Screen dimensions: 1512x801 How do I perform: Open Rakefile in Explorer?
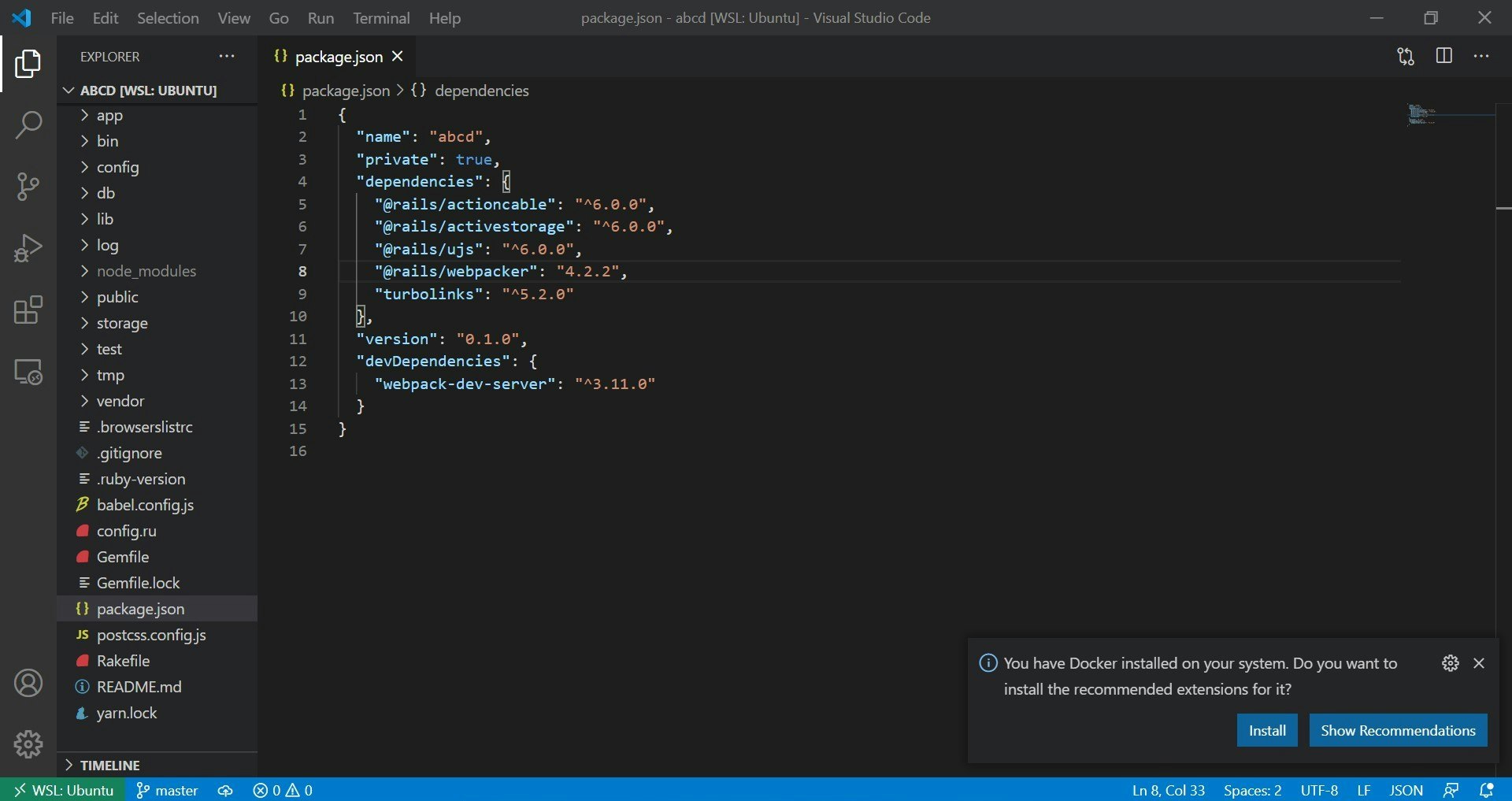coord(157,661)
